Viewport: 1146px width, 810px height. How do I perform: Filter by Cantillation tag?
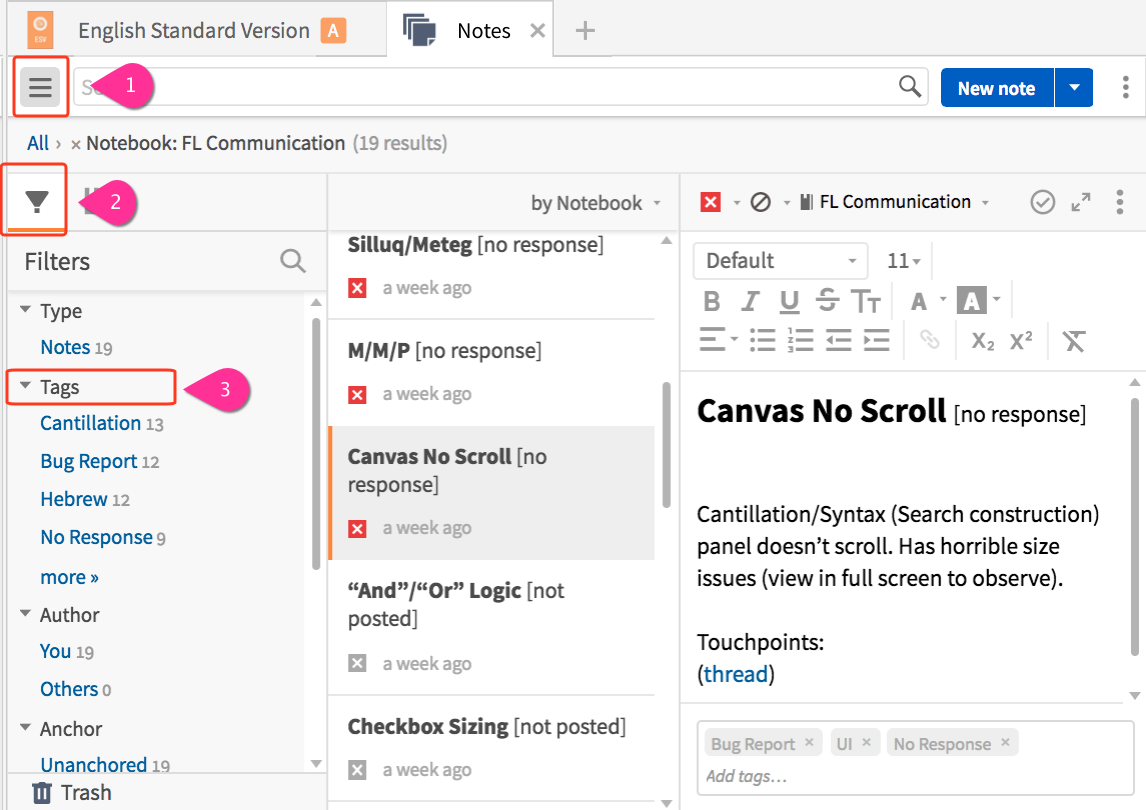(x=91, y=423)
